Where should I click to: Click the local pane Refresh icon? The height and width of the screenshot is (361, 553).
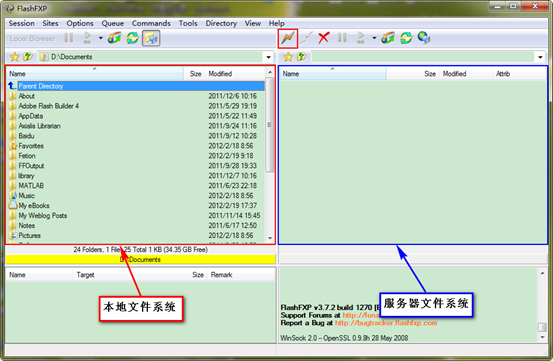point(133,38)
